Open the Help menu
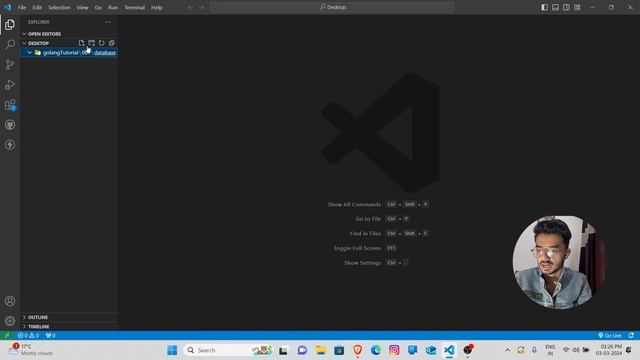Image resolution: width=640 pixels, height=360 pixels. pos(157,7)
